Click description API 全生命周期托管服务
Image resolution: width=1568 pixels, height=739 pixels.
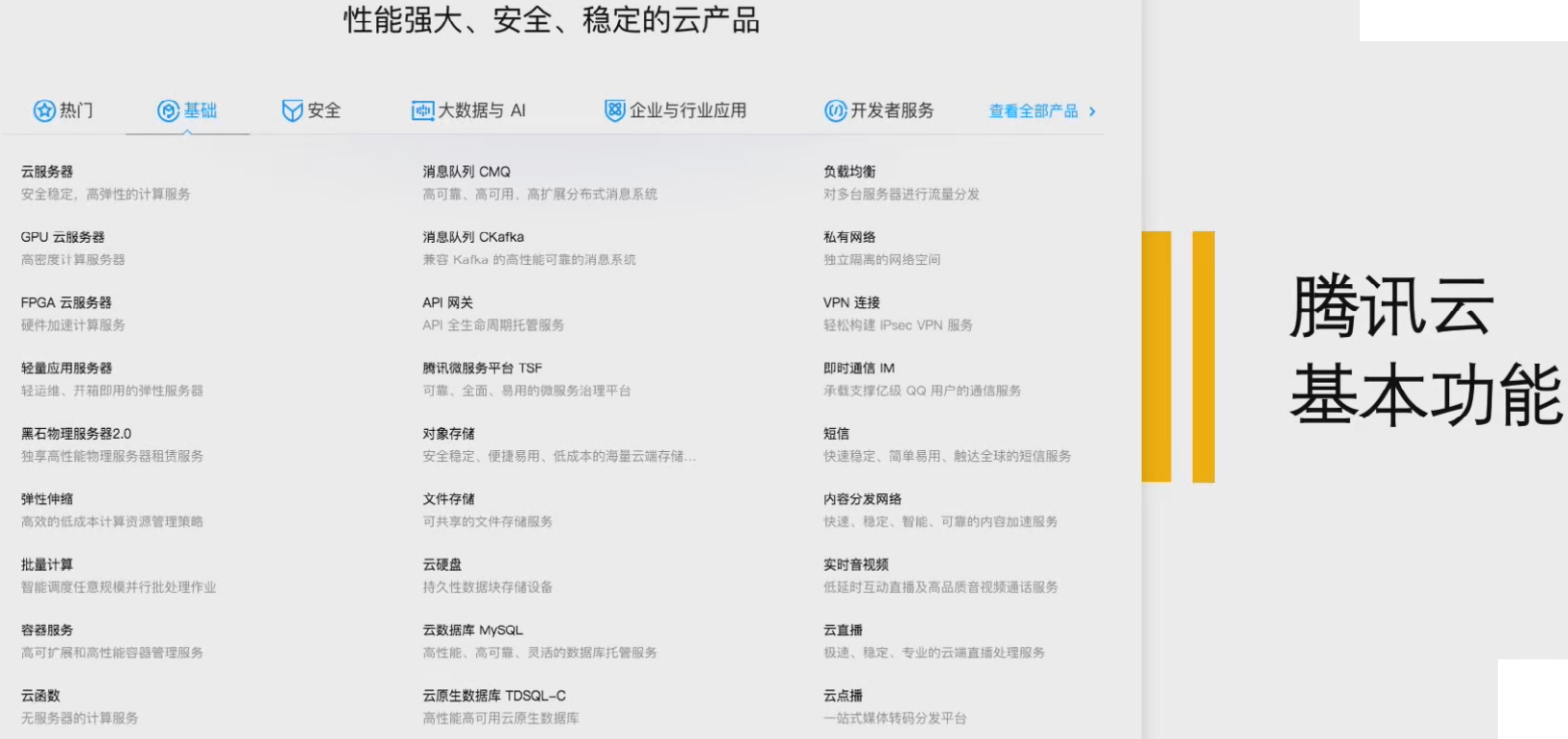click(493, 325)
